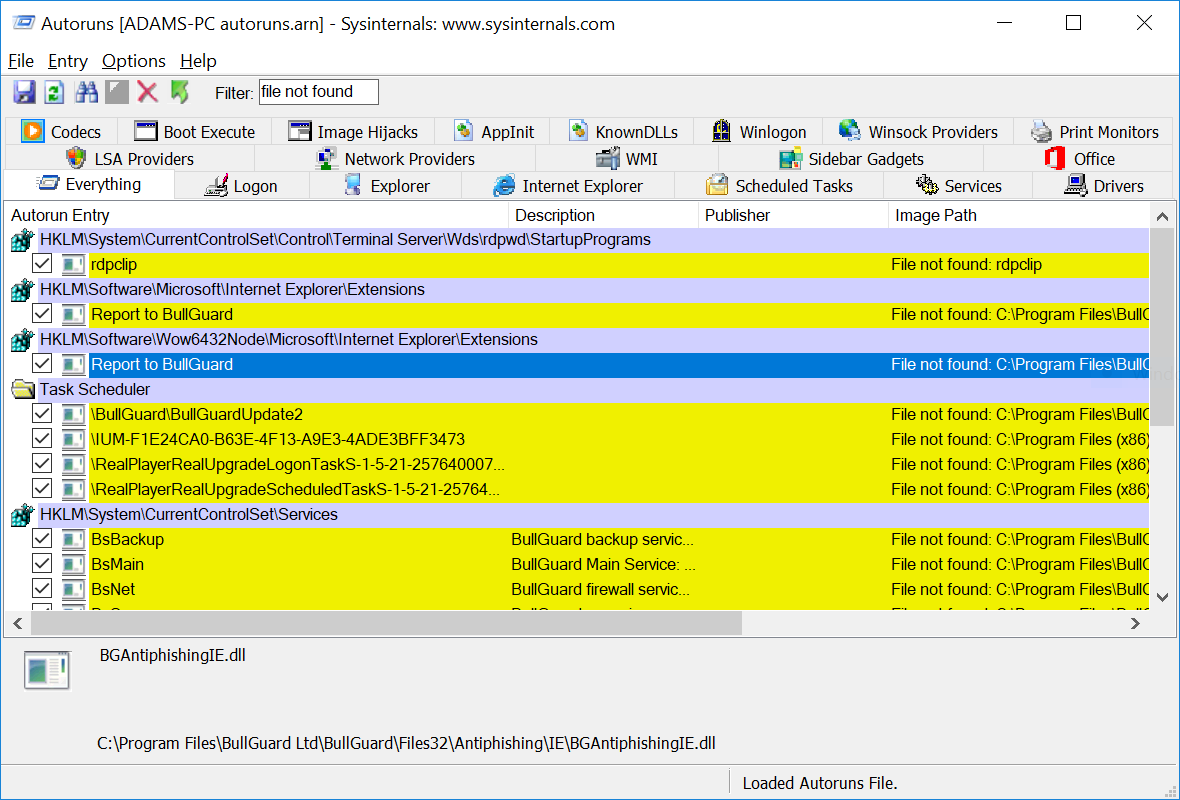Click the Find binoculars icon
The height and width of the screenshot is (800, 1180).
(x=86, y=92)
